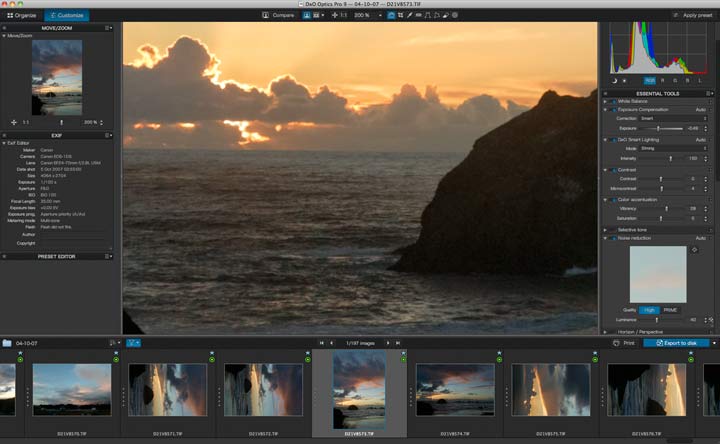Toggle Color accentuation on/off
The height and width of the screenshot is (444, 720).
tap(613, 200)
